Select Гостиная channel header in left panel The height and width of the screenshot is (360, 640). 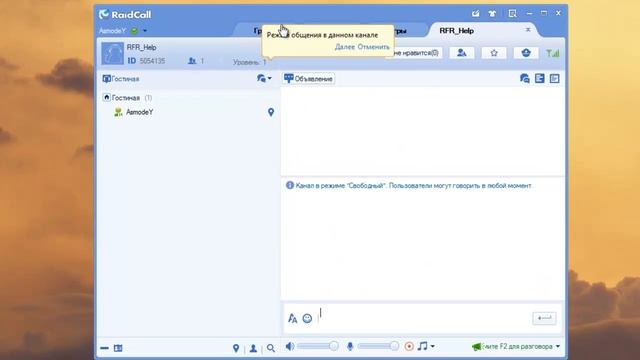[x=121, y=79]
